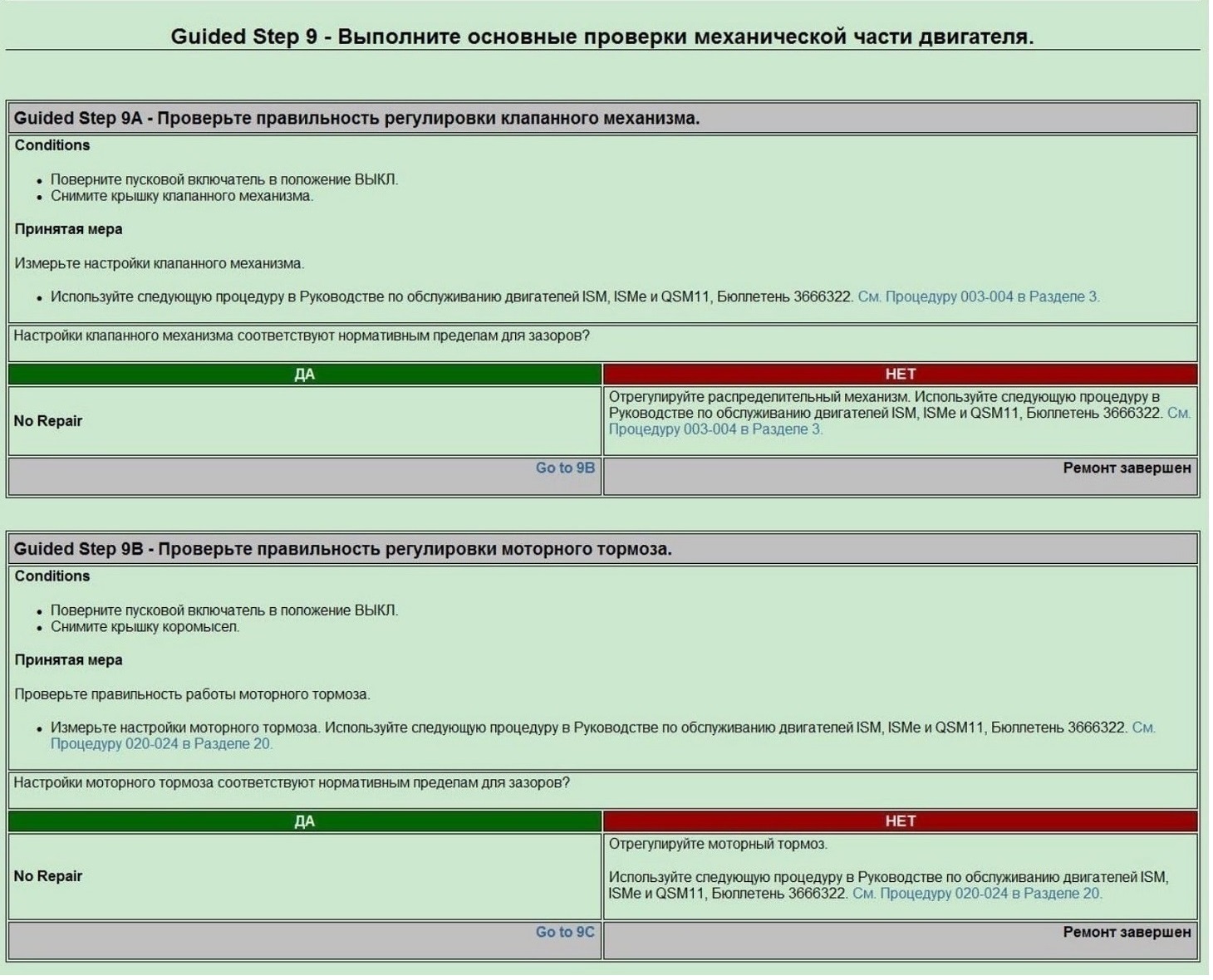Select the Guided Step 9A title bar
The image size is (1213, 980).
(603, 118)
